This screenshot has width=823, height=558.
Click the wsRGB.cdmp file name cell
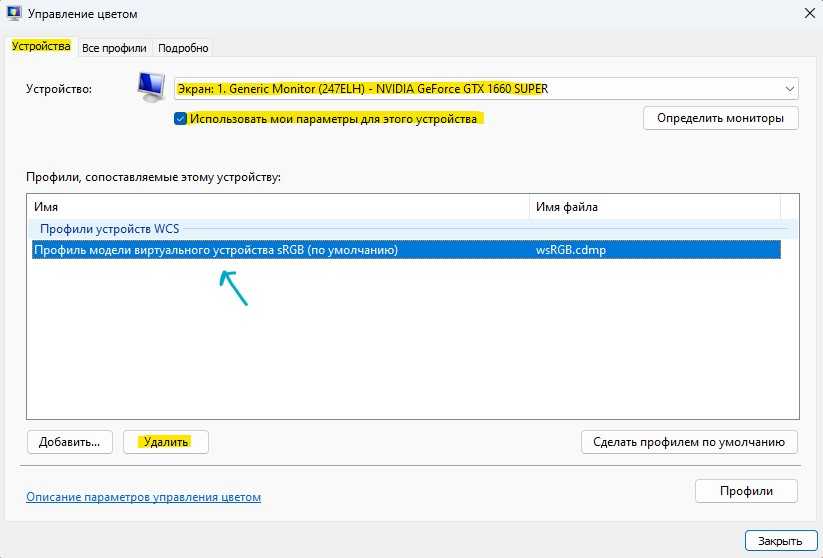tap(571, 250)
